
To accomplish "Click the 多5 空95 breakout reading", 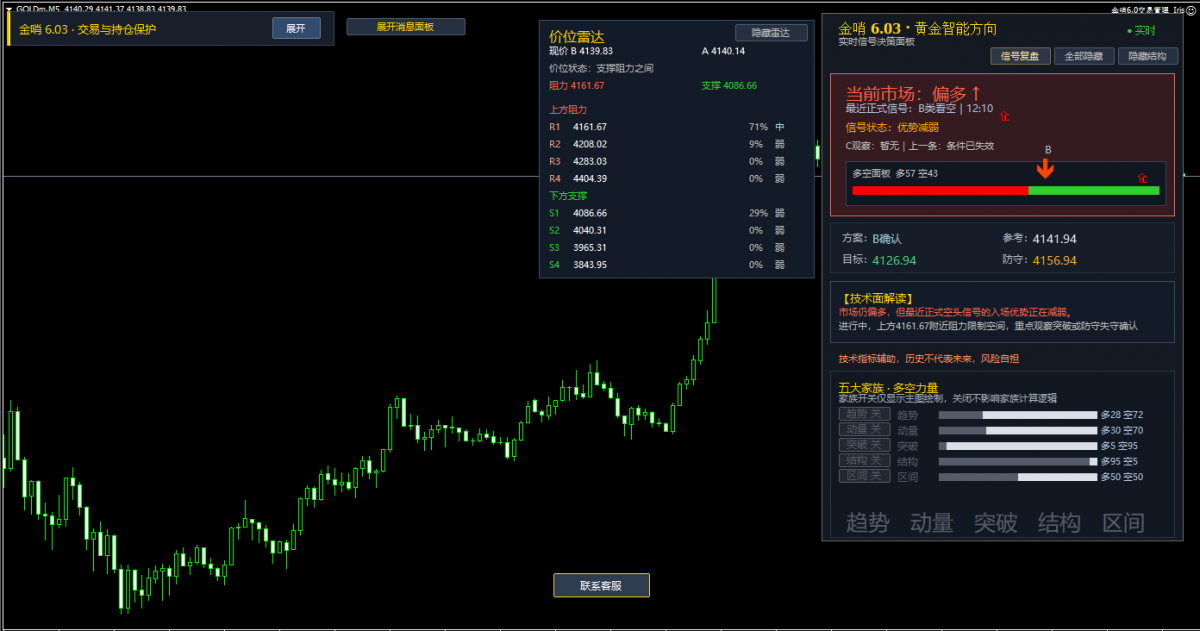I will 1121,446.
